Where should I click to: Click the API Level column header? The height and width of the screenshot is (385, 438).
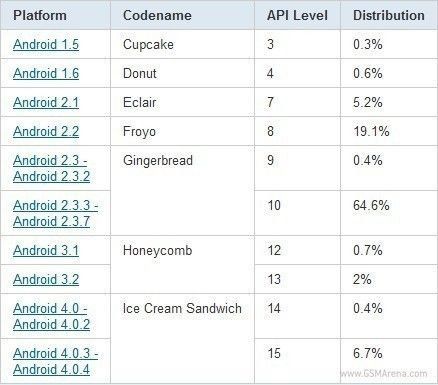pos(297,16)
